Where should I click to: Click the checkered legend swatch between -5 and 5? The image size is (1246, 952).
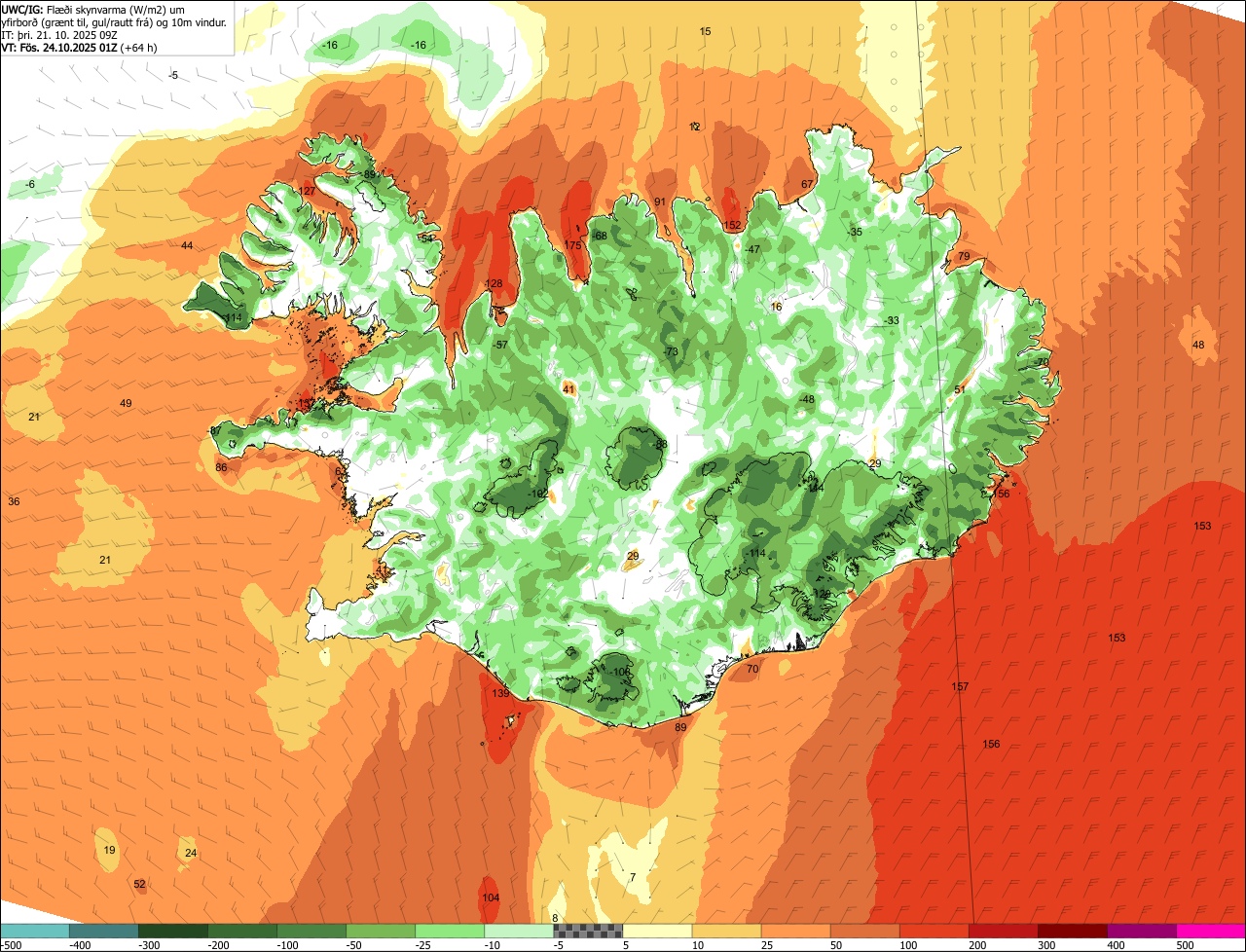click(x=588, y=931)
